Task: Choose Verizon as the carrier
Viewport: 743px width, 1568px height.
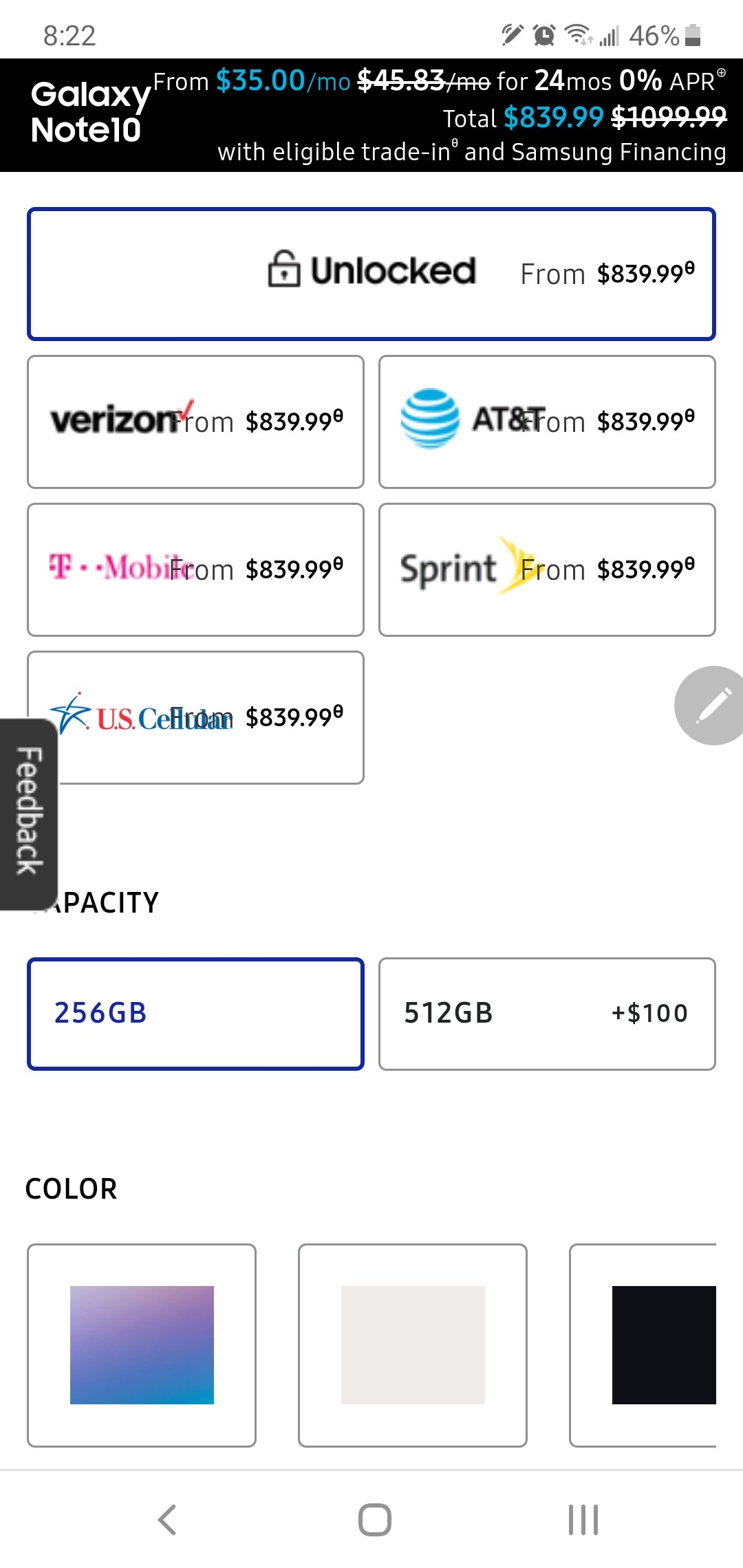Action: coord(195,422)
